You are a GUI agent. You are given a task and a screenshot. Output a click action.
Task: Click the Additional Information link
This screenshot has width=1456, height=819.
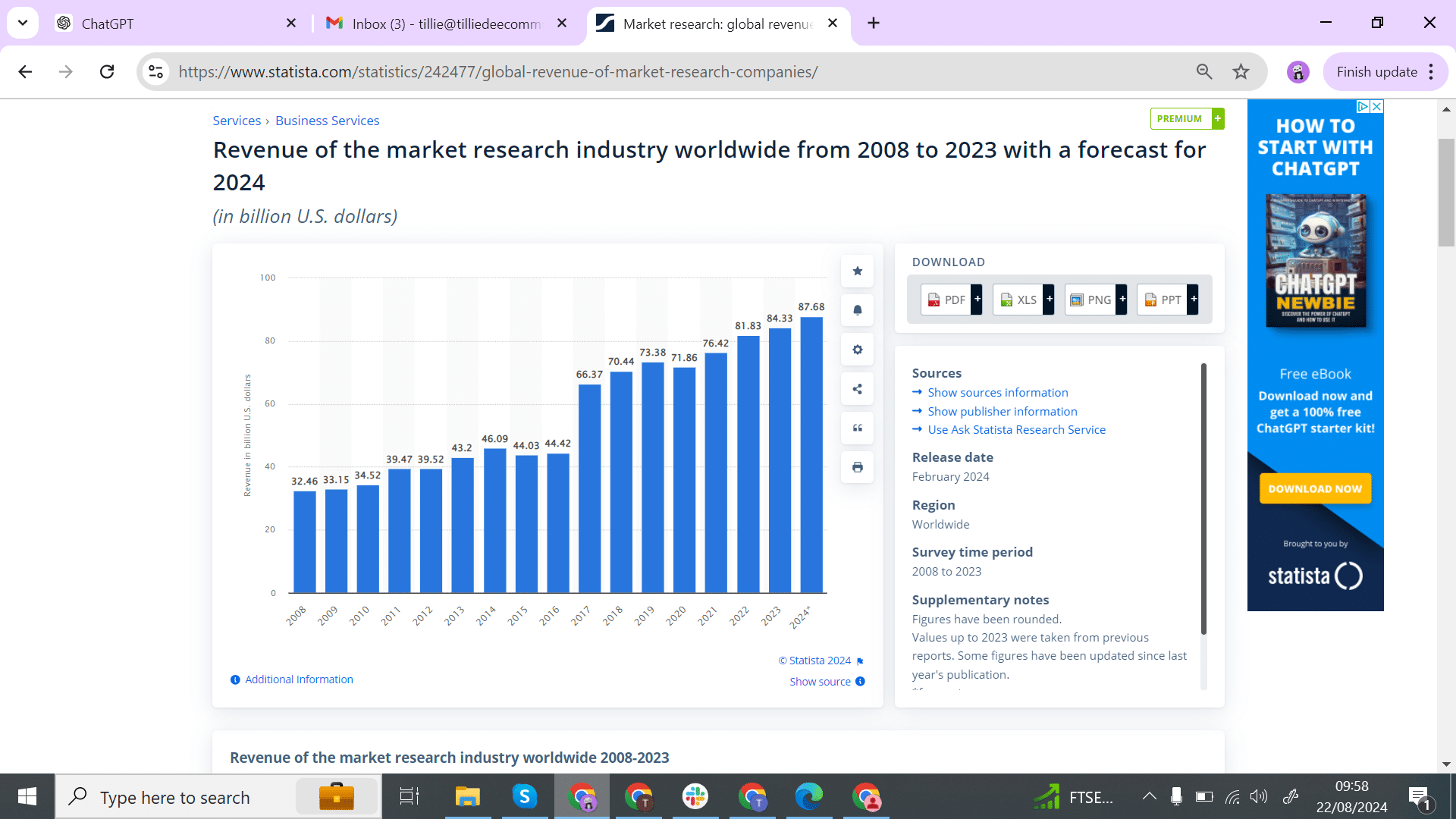(299, 679)
